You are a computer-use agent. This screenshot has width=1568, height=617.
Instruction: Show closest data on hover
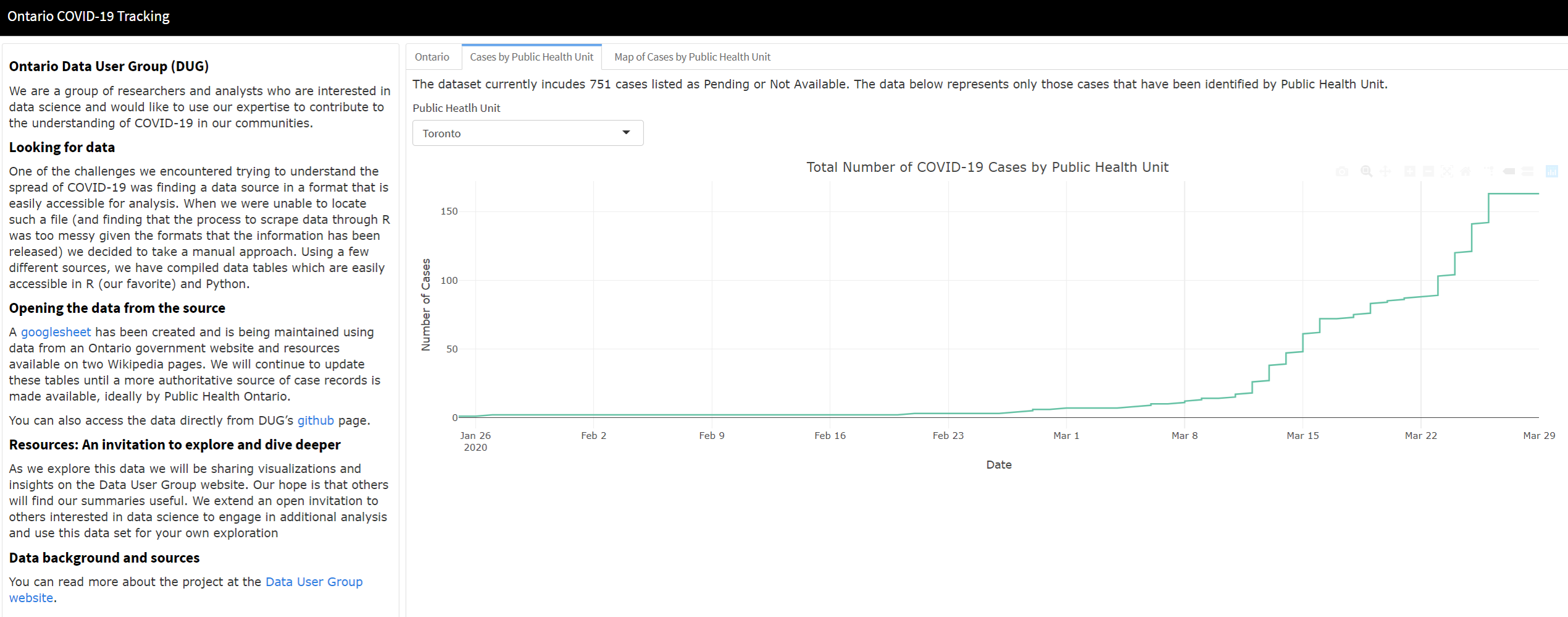(x=1509, y=171)
